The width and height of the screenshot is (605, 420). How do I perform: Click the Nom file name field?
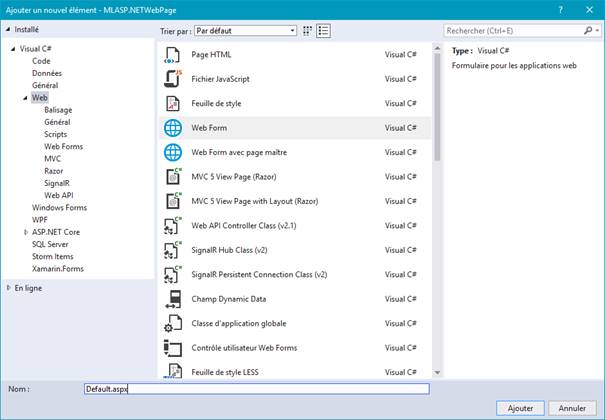pos(257,389)
